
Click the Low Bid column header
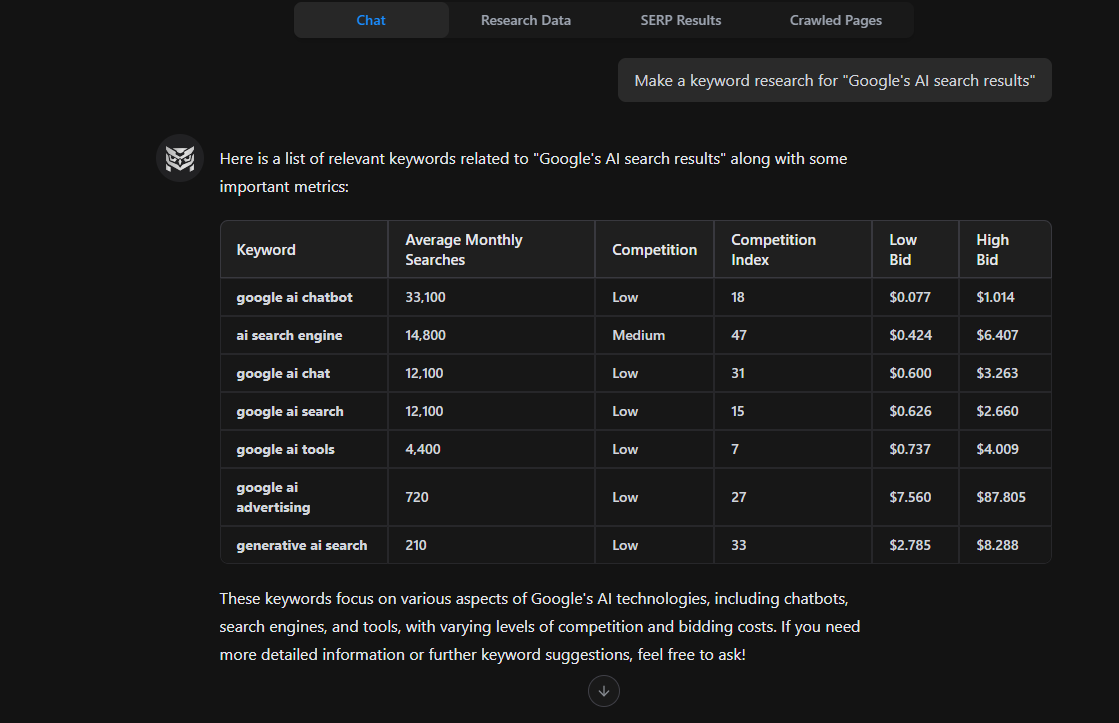(x=902, y=249)
